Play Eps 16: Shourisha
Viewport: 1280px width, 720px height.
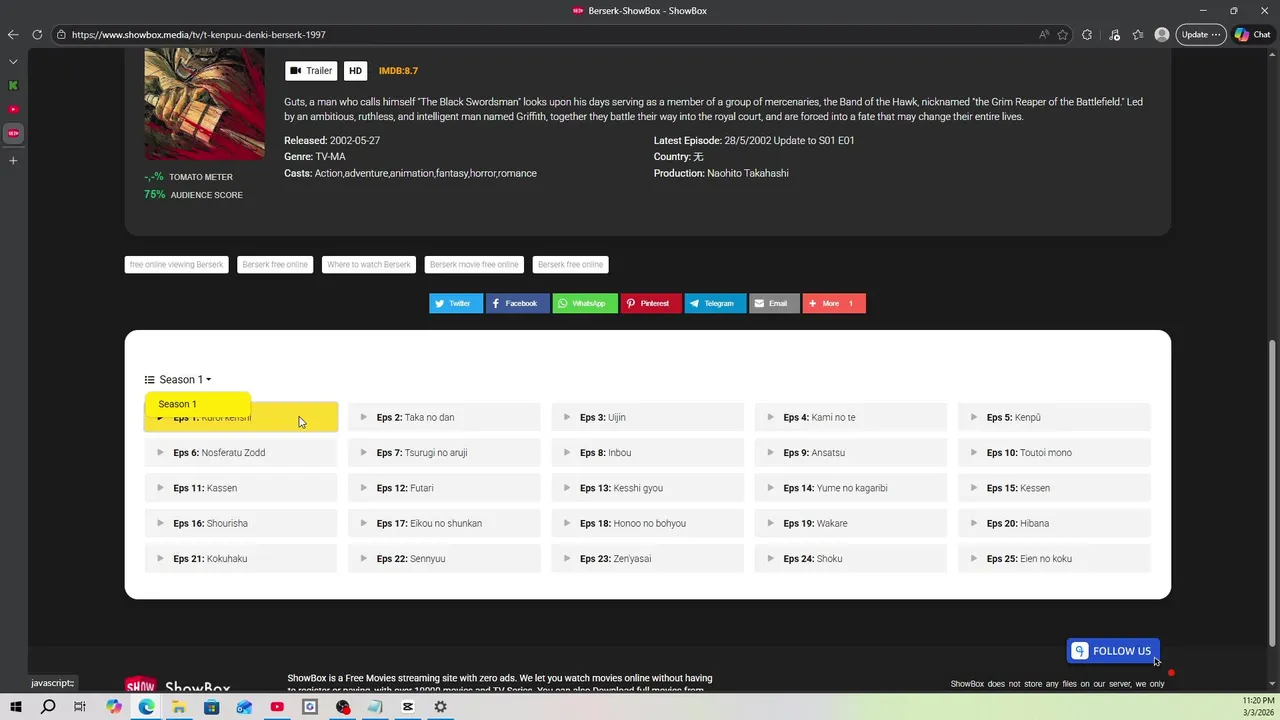pyautogui.click(x=241, y=524)
